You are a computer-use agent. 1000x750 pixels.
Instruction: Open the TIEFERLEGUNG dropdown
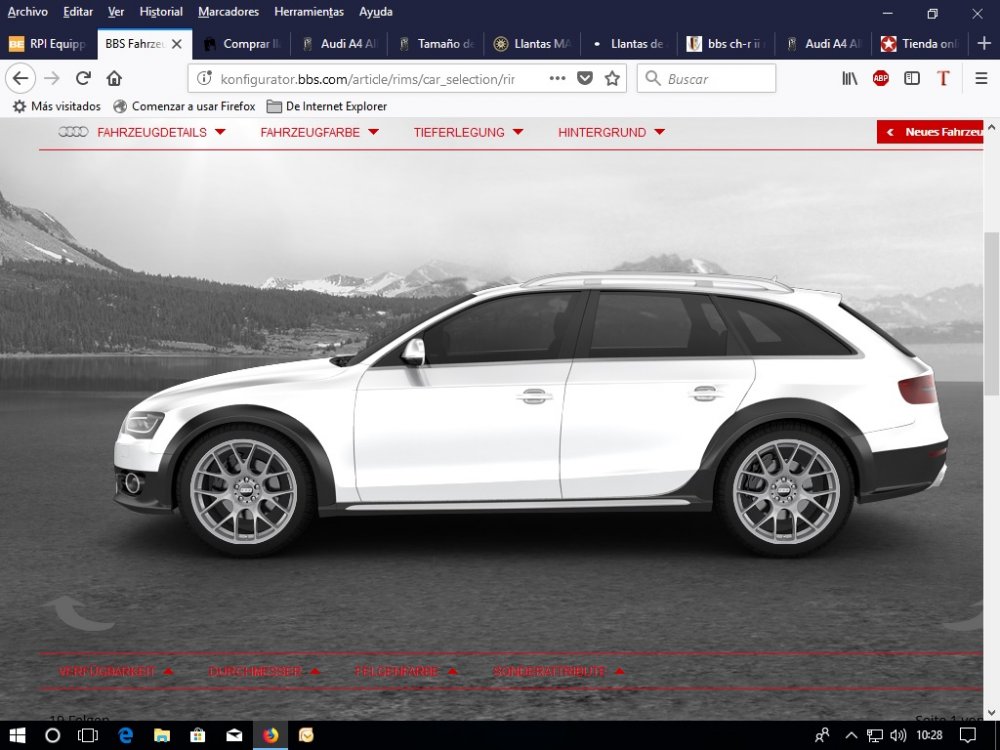pyautogui.click(x=468, y=132)
